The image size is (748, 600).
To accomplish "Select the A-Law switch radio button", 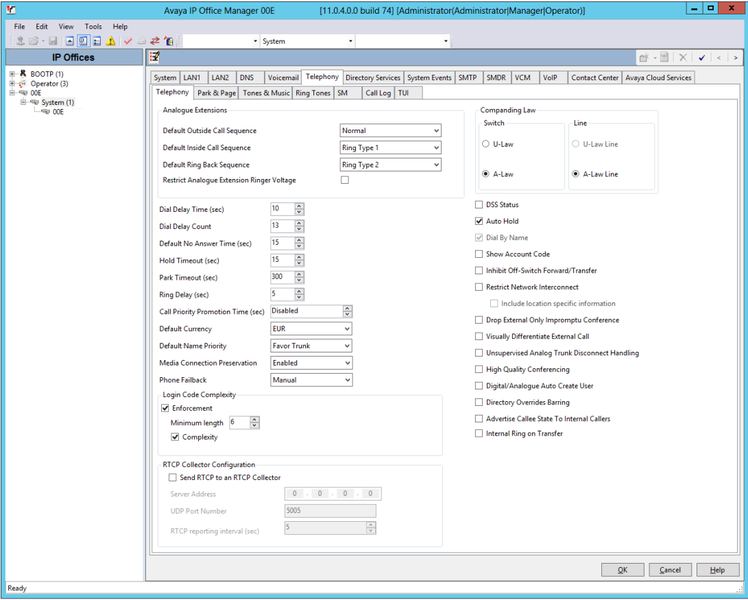I will (x=486, y=174).
